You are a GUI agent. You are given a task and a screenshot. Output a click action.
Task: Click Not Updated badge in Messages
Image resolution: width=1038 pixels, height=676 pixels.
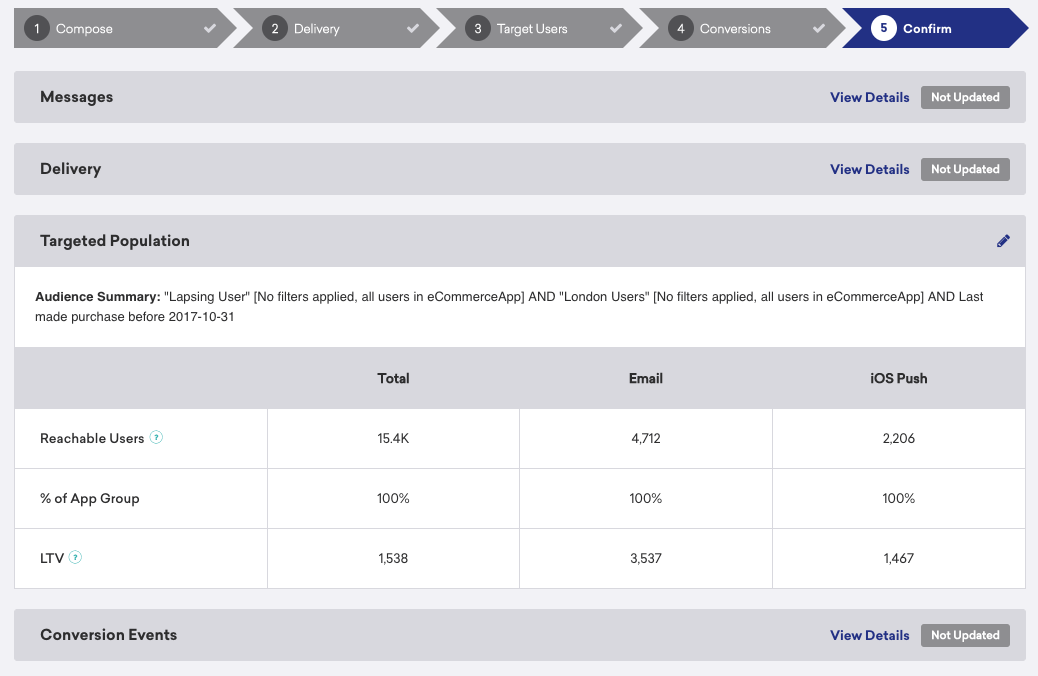tap(965, 97)
